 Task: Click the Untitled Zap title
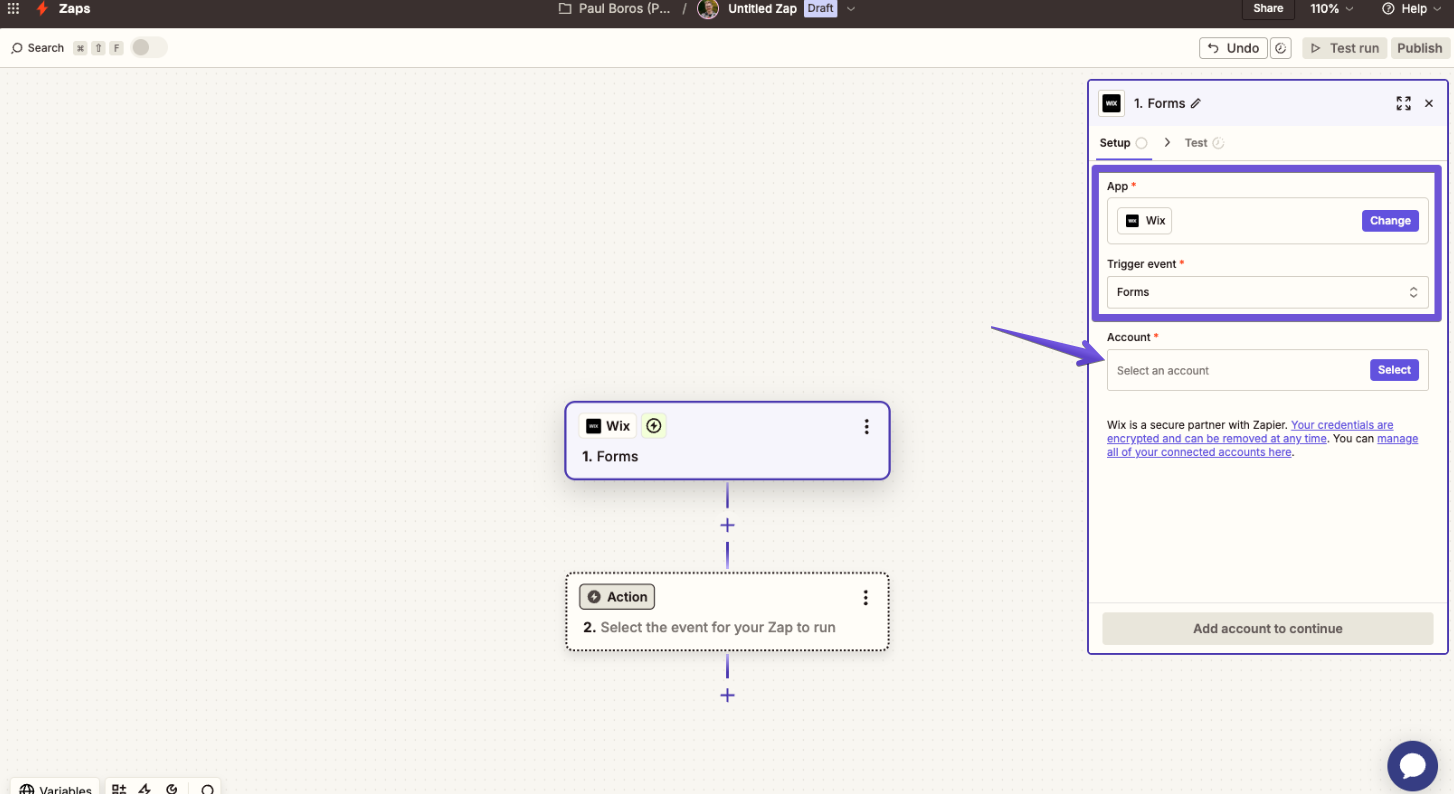point(762,8)
